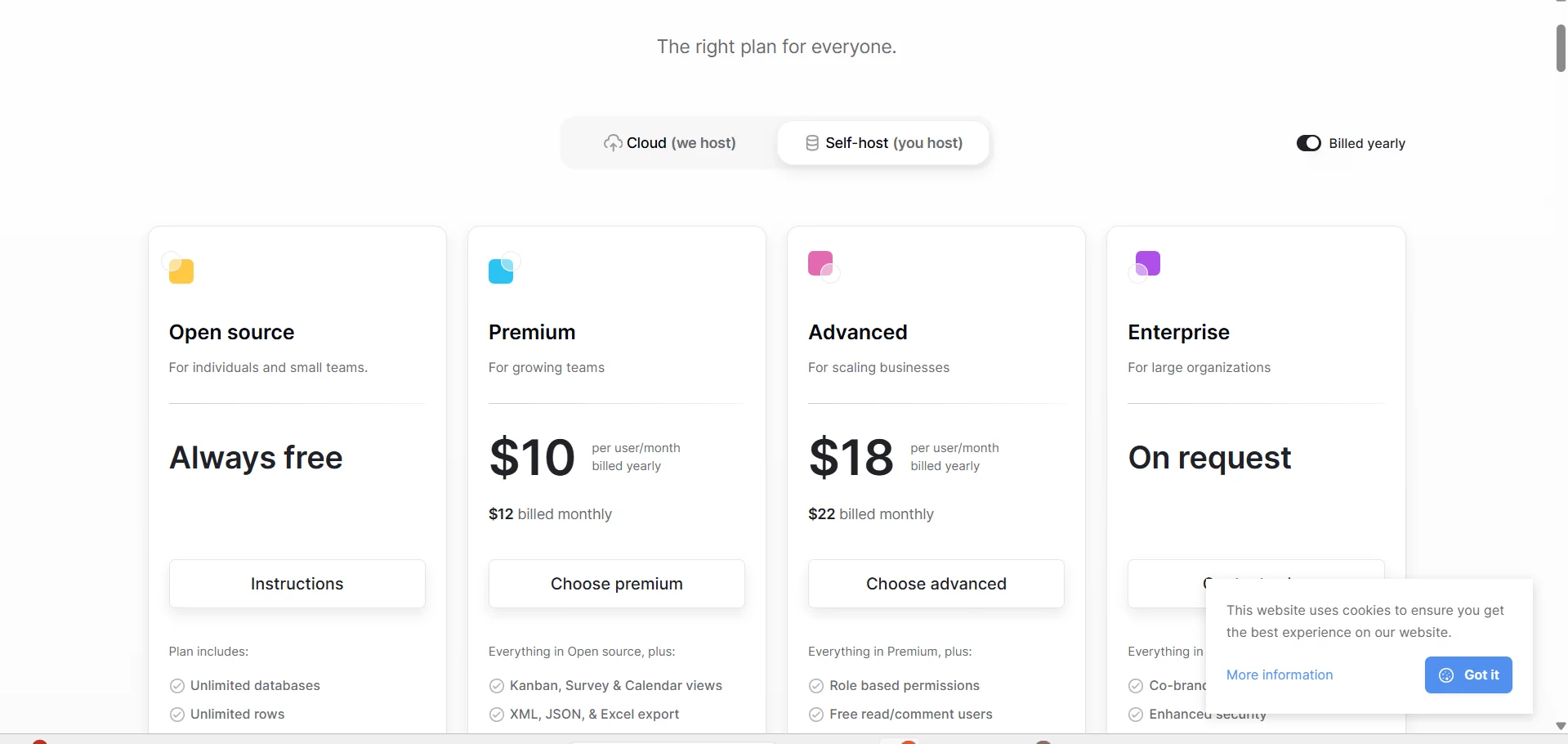Viewport: 1568px width, 744px height.
Task: Click the checkmark icon beside Role based permissions
Action: 815,686
